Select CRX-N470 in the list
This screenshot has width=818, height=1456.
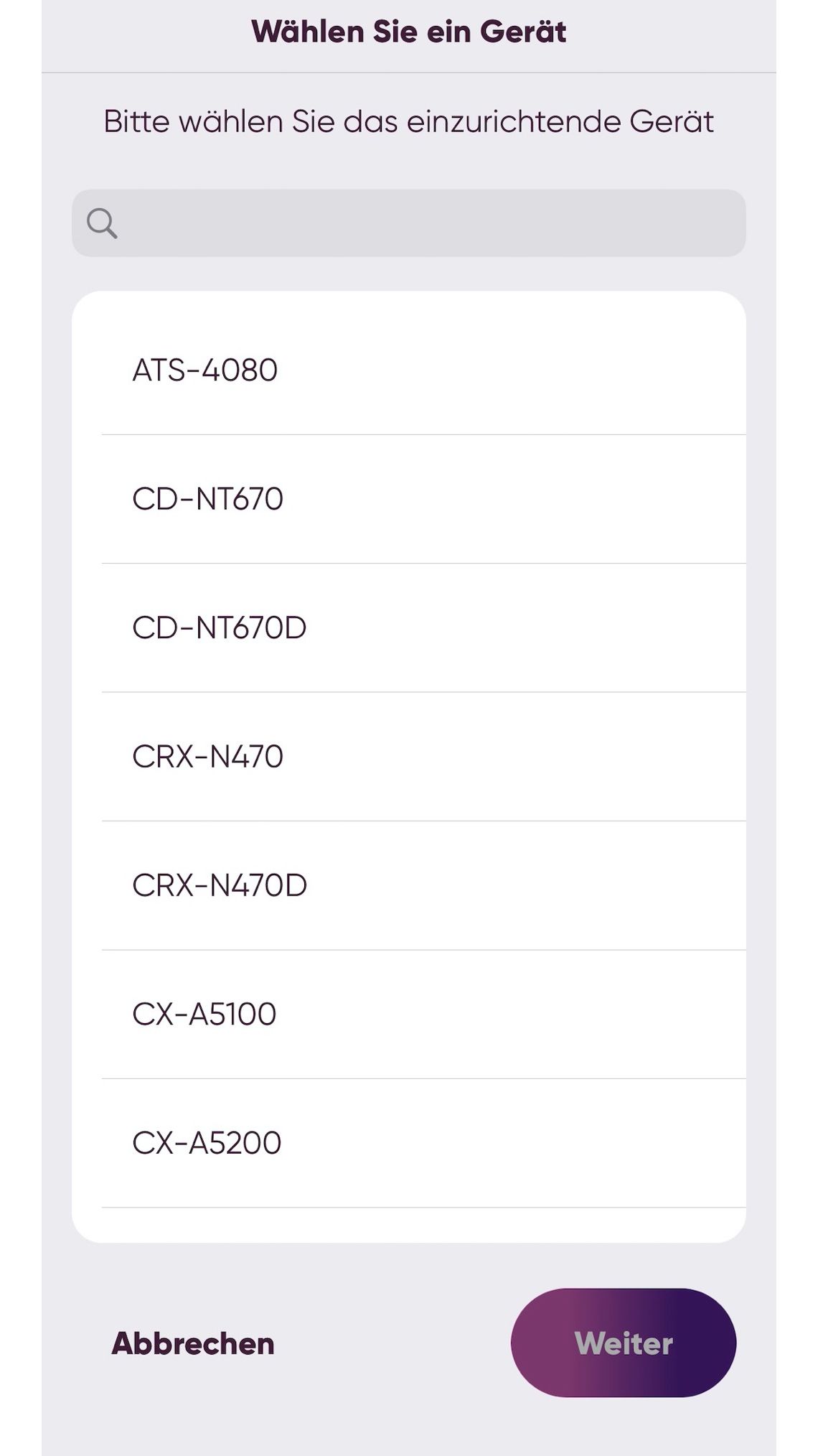(409, 757)
